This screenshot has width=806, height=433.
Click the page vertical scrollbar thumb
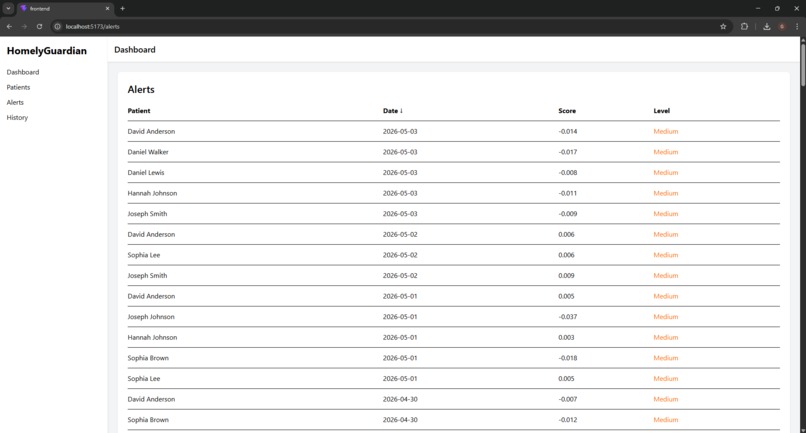(x=803, y=64)
